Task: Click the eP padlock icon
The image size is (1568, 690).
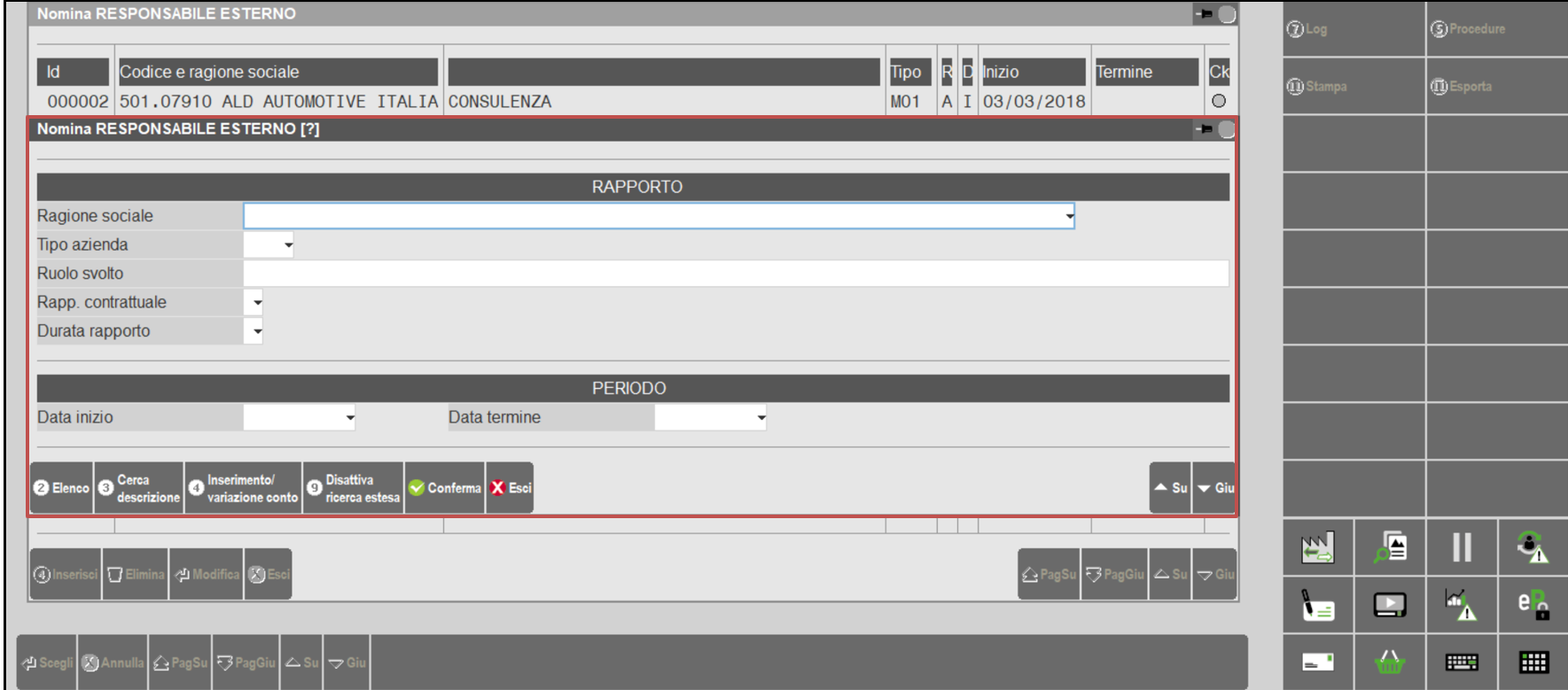Action: [x=1533, y=605]
